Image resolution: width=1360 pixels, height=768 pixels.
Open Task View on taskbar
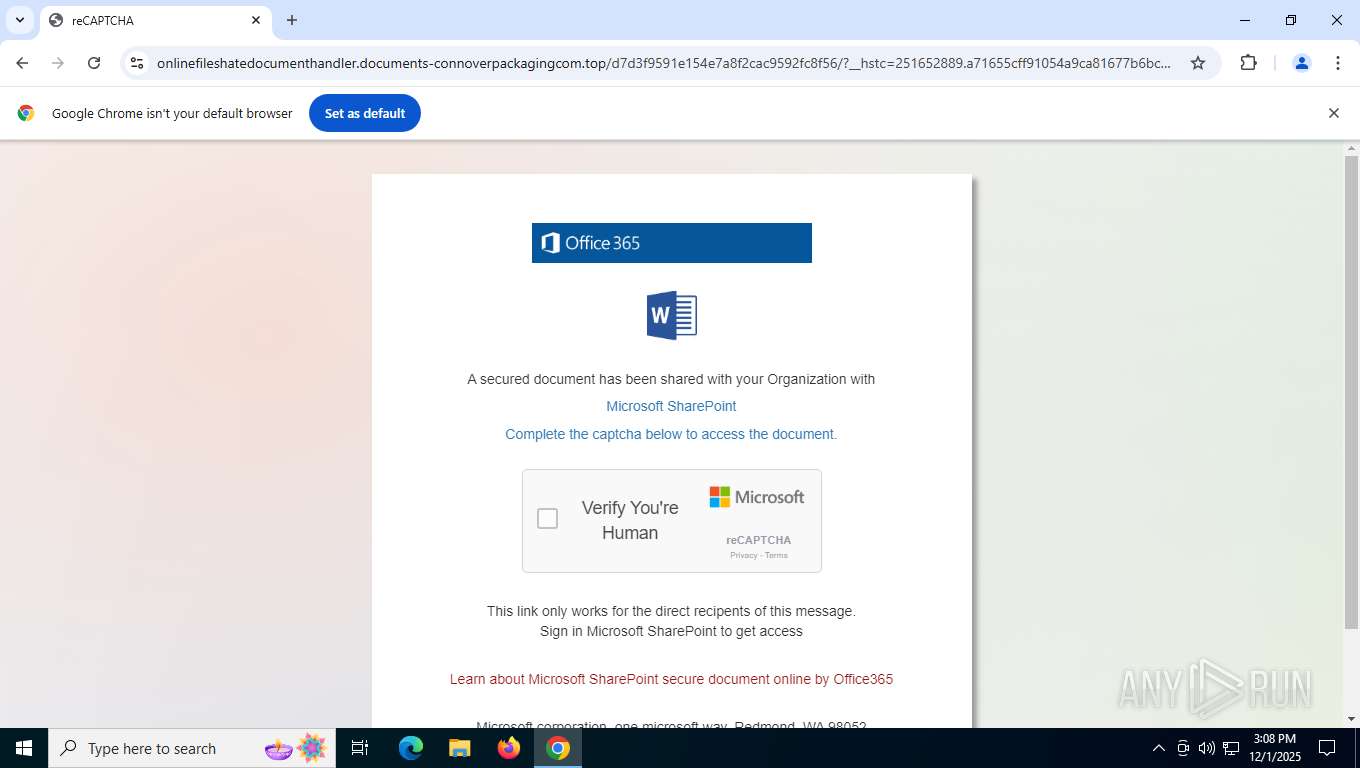click(x=360, y=748)
